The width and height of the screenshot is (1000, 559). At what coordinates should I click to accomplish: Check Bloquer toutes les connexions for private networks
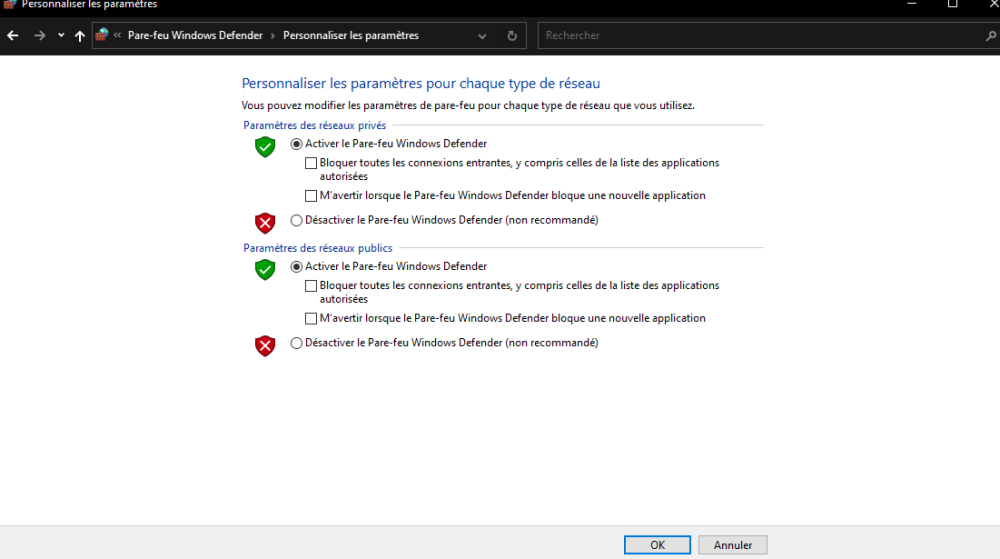311,163
